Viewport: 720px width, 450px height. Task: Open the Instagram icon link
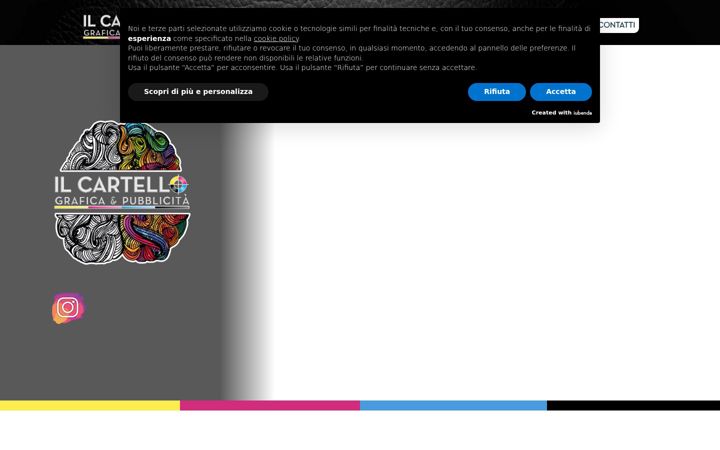coord(68,308)
